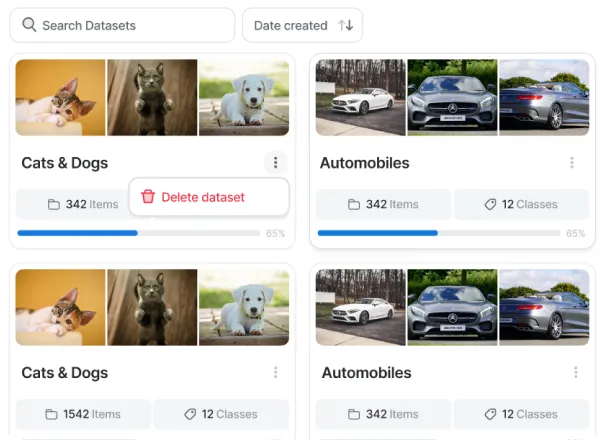Open options menu for bottom Cats & Dogs

pos(275,373)
